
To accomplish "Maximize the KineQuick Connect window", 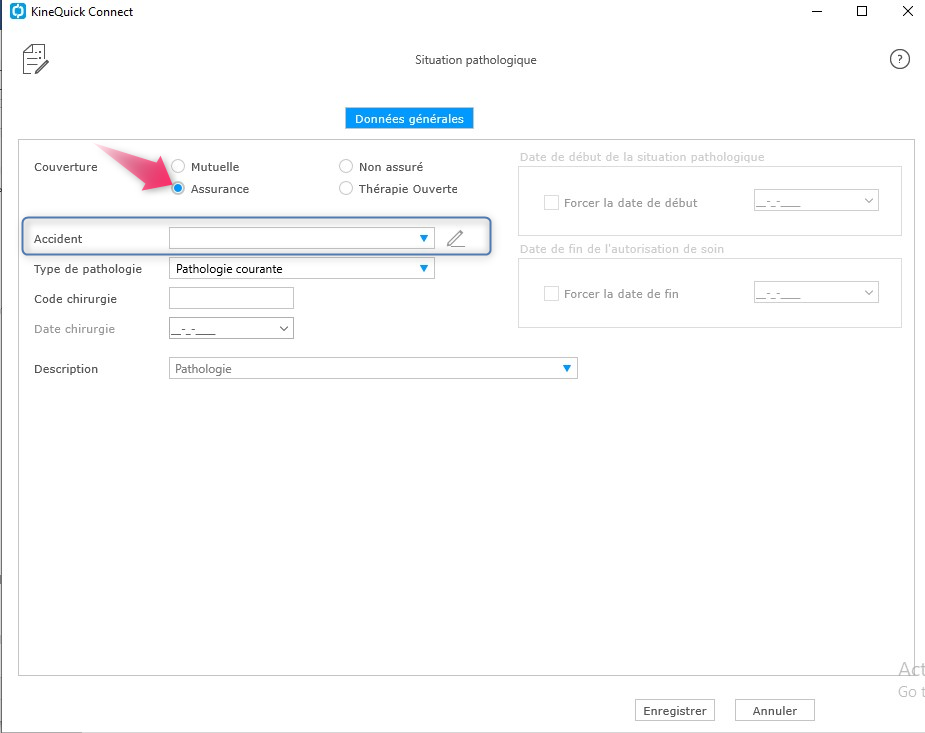I will click(862, 11).
